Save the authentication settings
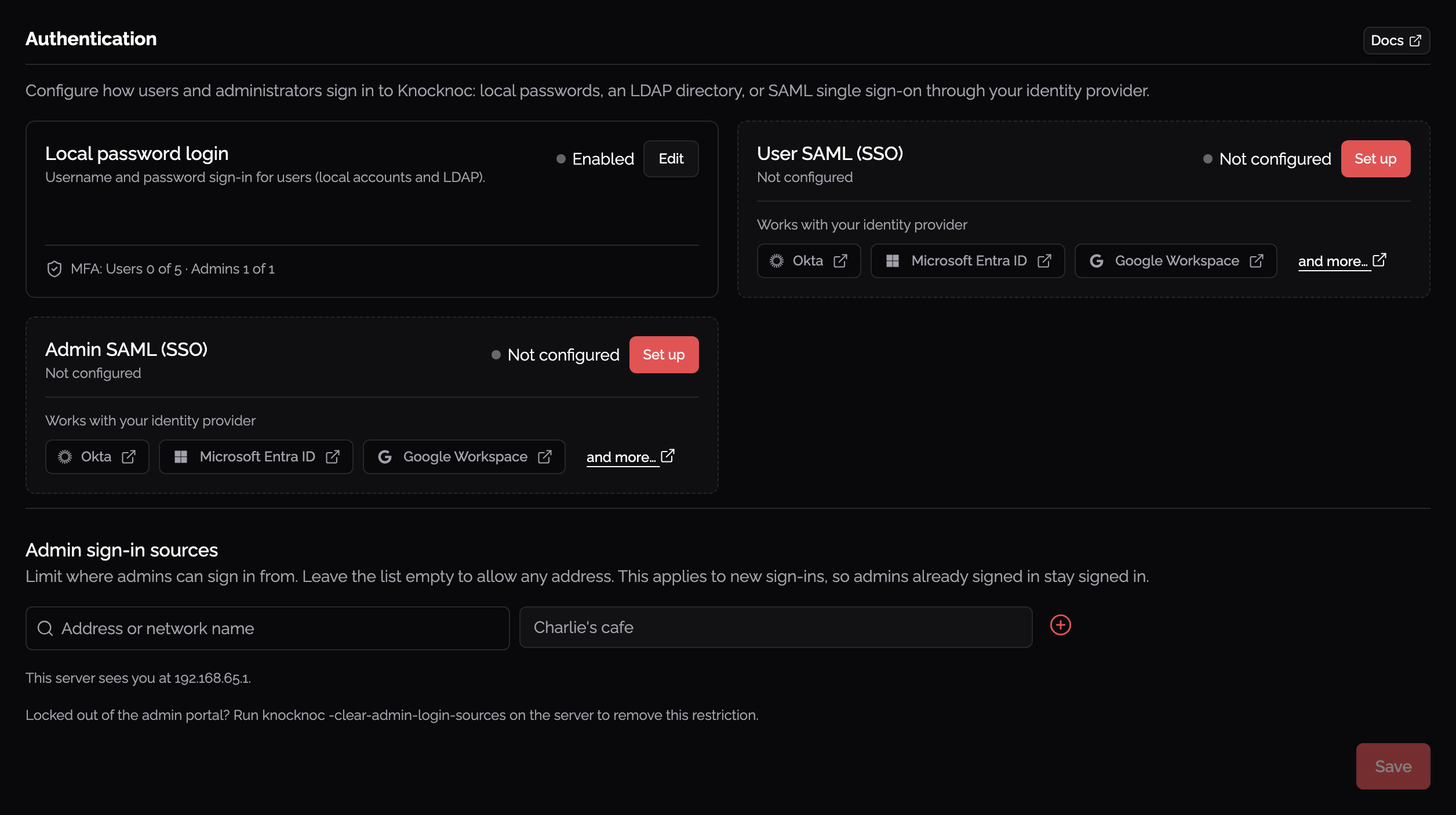This screenshot has height=815, width=1456. click(x=1393, y=766)
